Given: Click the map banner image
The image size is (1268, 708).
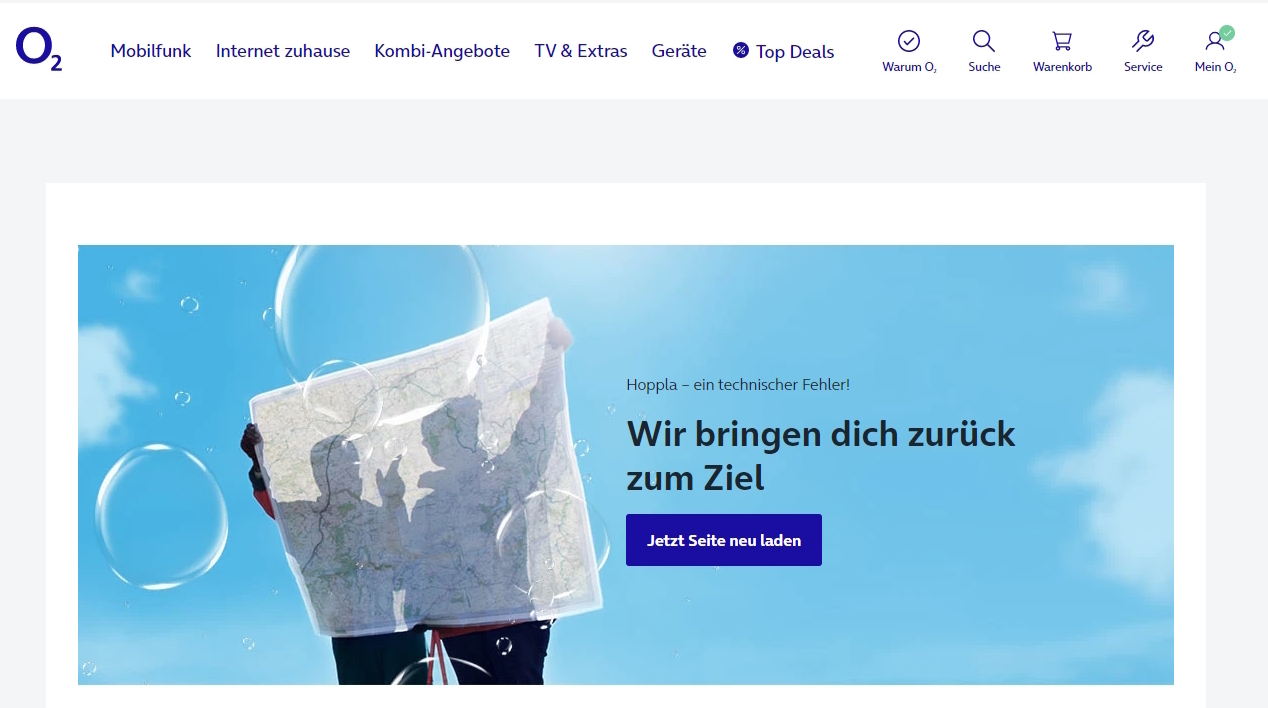Looking at the screenshot, I should [x=625, y=465].
